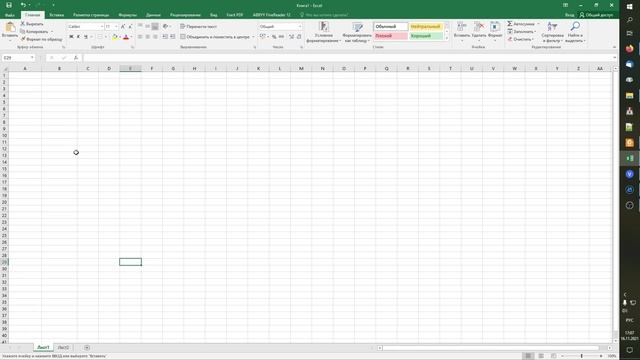Click the comma style (000) icon

281,37
